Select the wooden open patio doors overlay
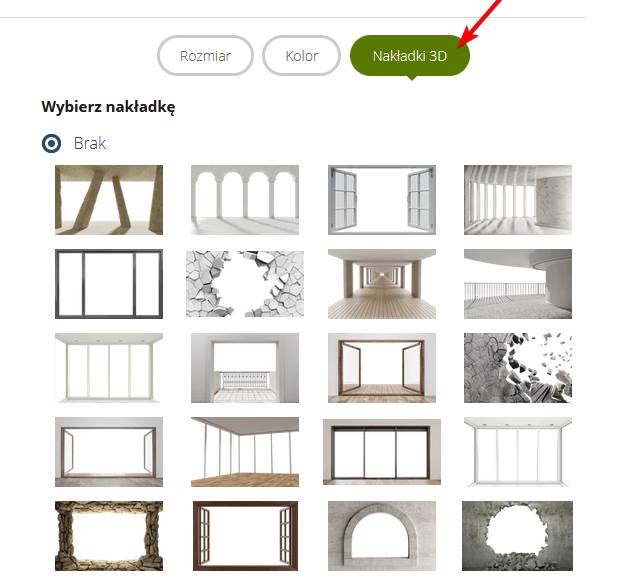Image resolution: width=621 pixels, height=578 pixels. pos(382,368)
